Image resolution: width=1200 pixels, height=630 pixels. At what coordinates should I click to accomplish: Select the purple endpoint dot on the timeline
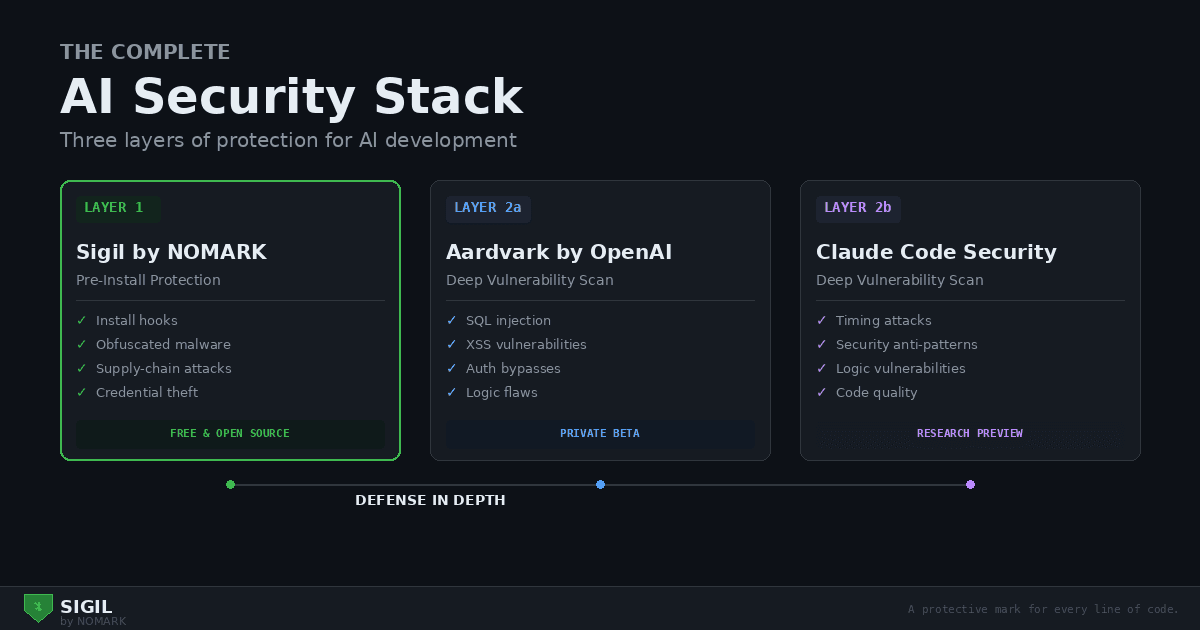(x=970, y=484)
